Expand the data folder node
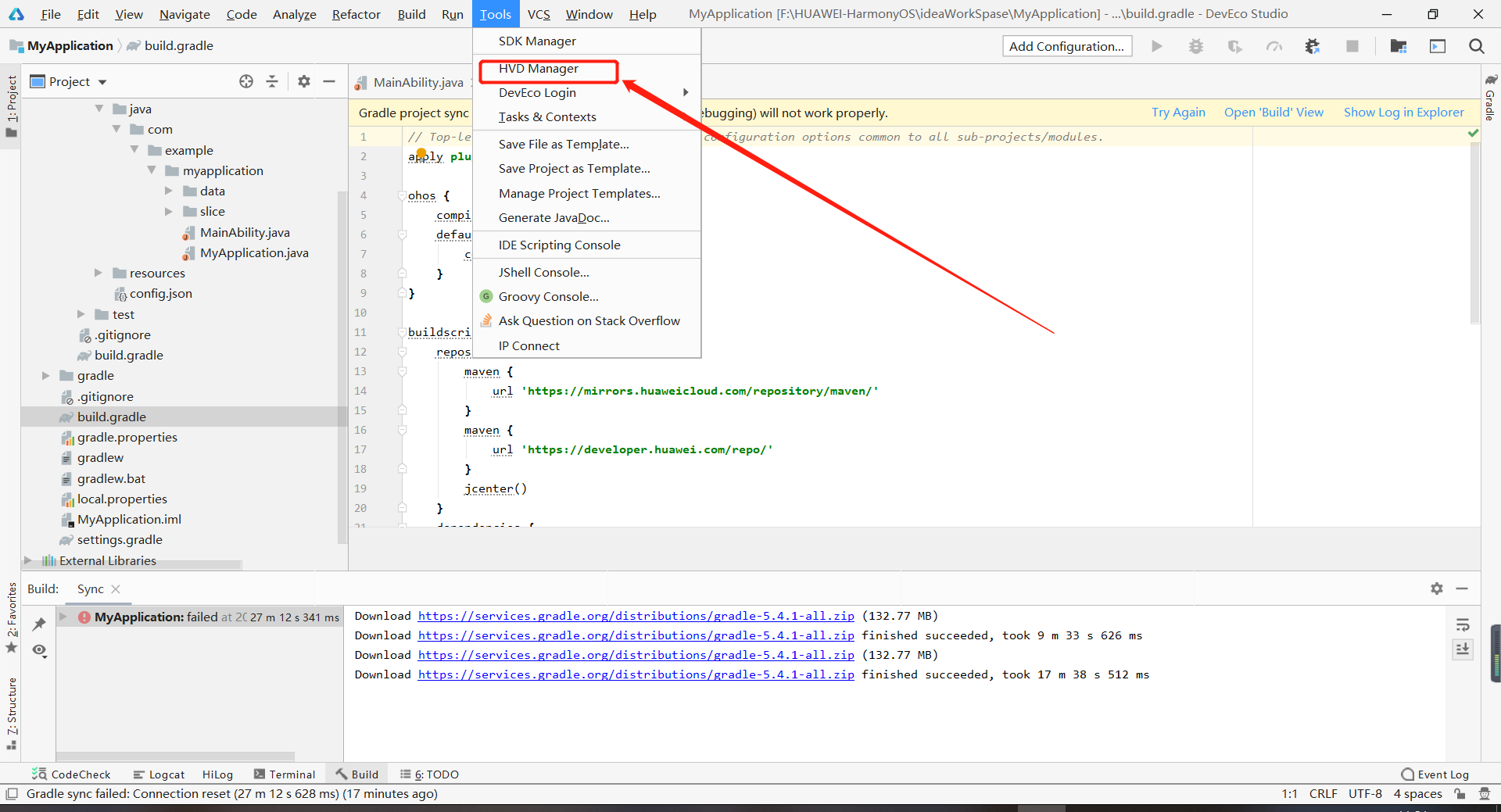The height and width of the screenshot is (812, 1501). (169, 191)
